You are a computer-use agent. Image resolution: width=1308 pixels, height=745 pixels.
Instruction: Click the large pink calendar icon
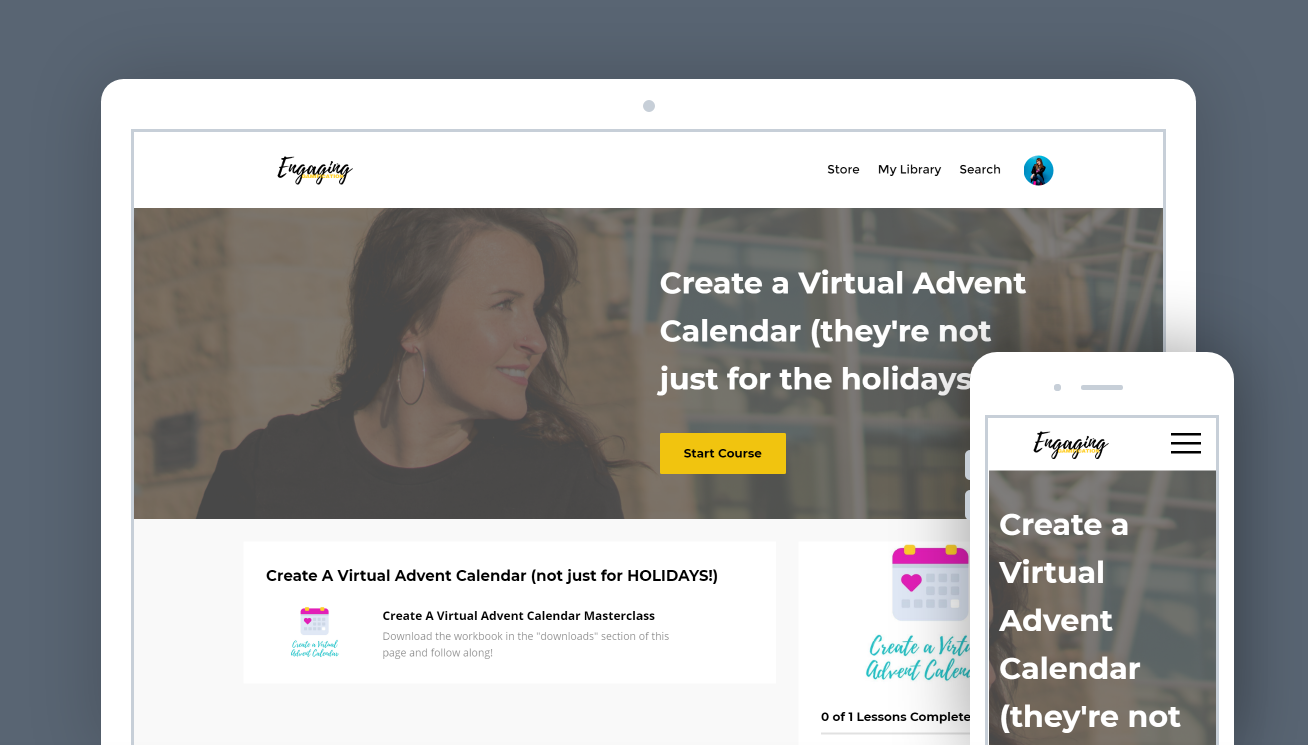point(930,583)
